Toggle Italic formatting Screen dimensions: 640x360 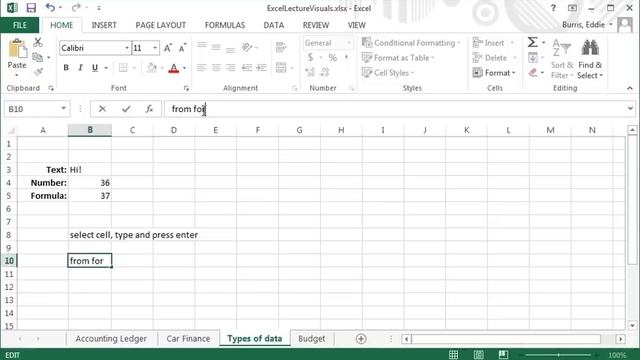80,68
